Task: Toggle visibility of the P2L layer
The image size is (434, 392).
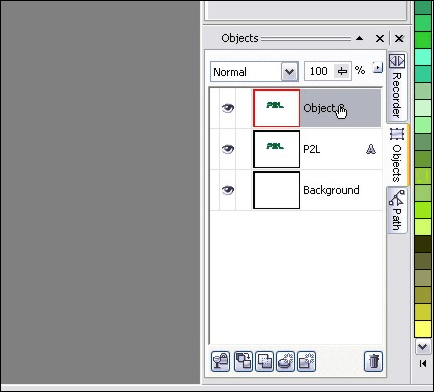Action: [228, 149]
